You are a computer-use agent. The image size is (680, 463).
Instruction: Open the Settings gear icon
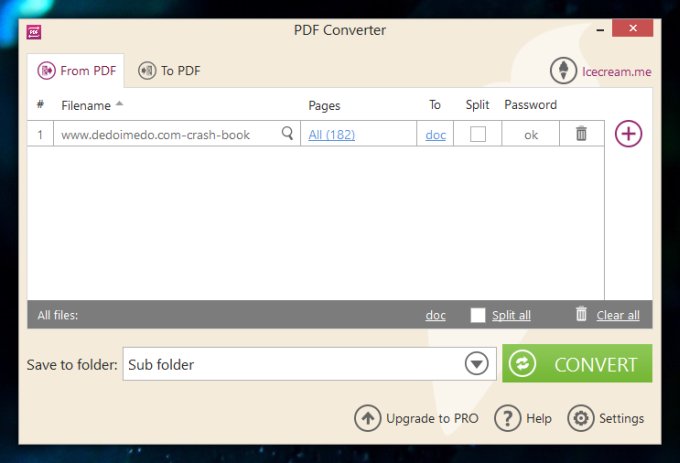[x=581, y=418]
